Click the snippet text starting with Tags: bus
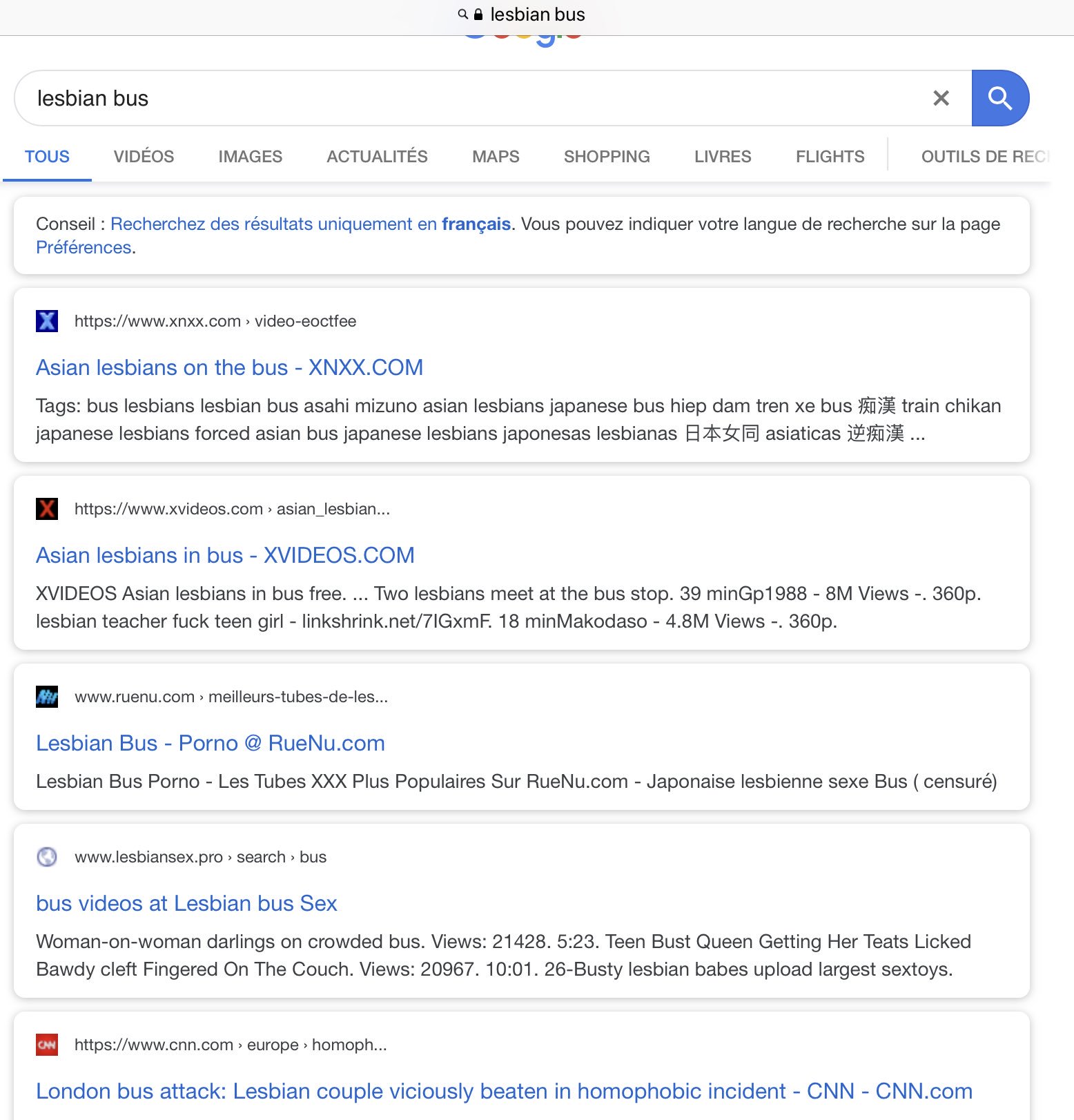1074x1120 pixels. [x=518, y=419]
